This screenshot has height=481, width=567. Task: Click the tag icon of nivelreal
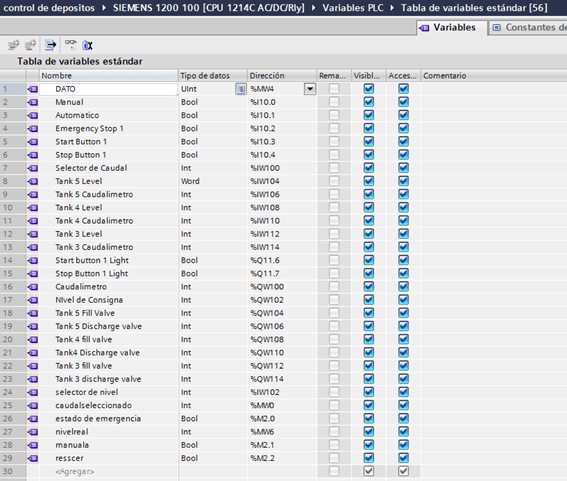(x=33, y=432)
